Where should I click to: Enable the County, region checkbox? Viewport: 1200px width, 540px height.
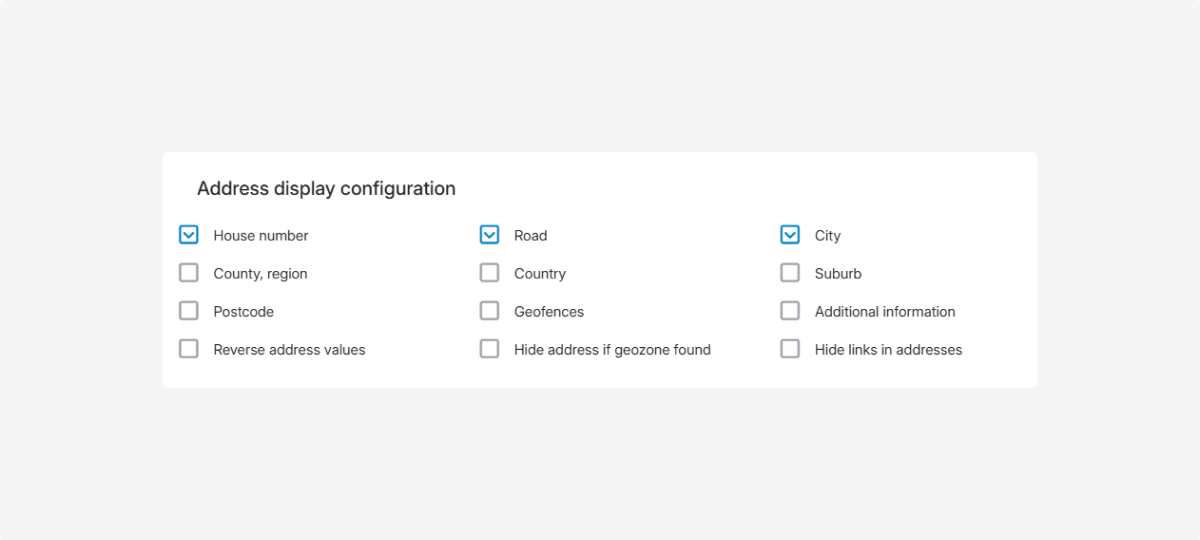[189, 273]
